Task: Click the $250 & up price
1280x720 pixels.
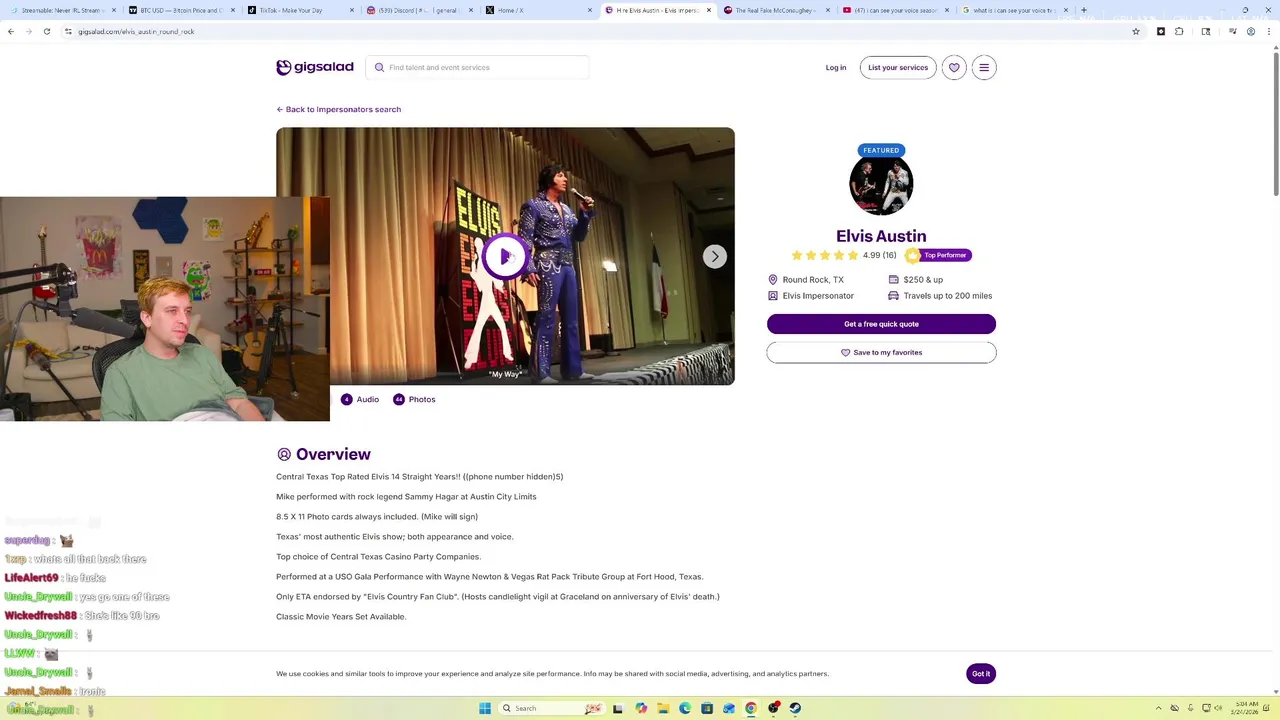Action: pos(915,280)
